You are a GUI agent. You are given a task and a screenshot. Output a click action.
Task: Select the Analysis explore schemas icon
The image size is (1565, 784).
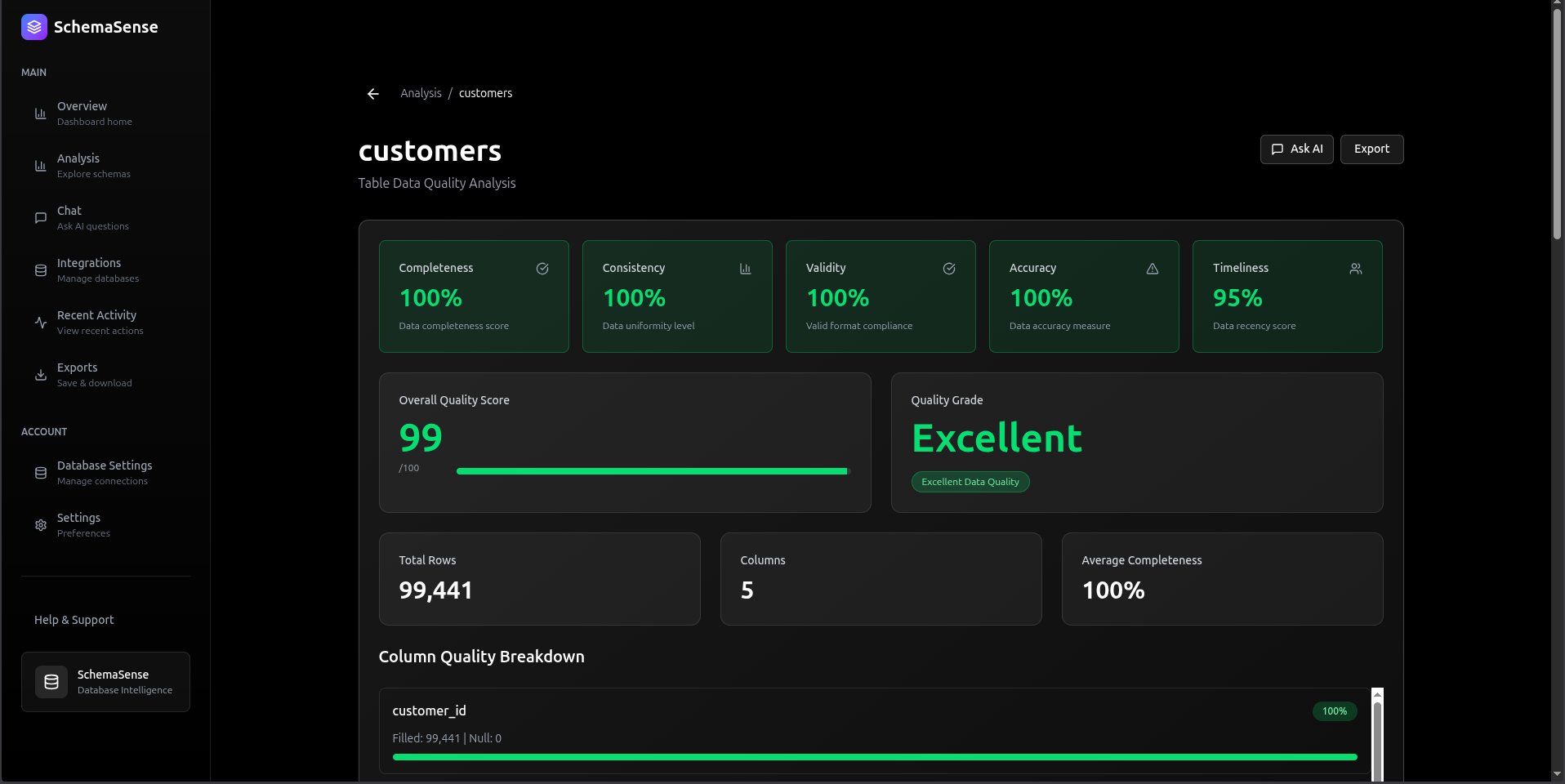[x=40, y=166]
